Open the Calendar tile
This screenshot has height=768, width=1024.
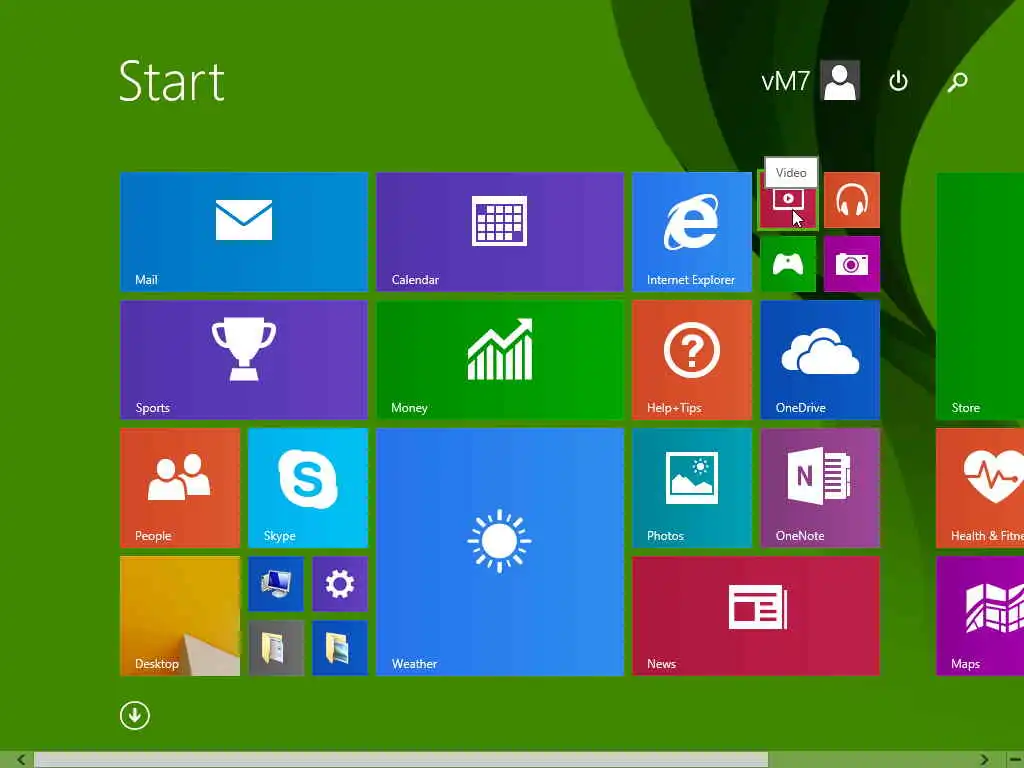[500, 232]
